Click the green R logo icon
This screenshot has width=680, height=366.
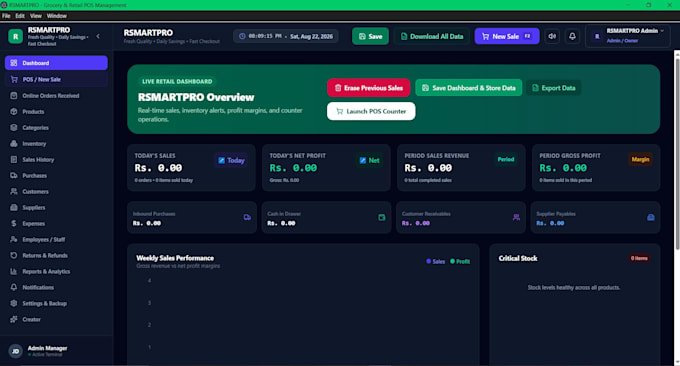[16, 37]
